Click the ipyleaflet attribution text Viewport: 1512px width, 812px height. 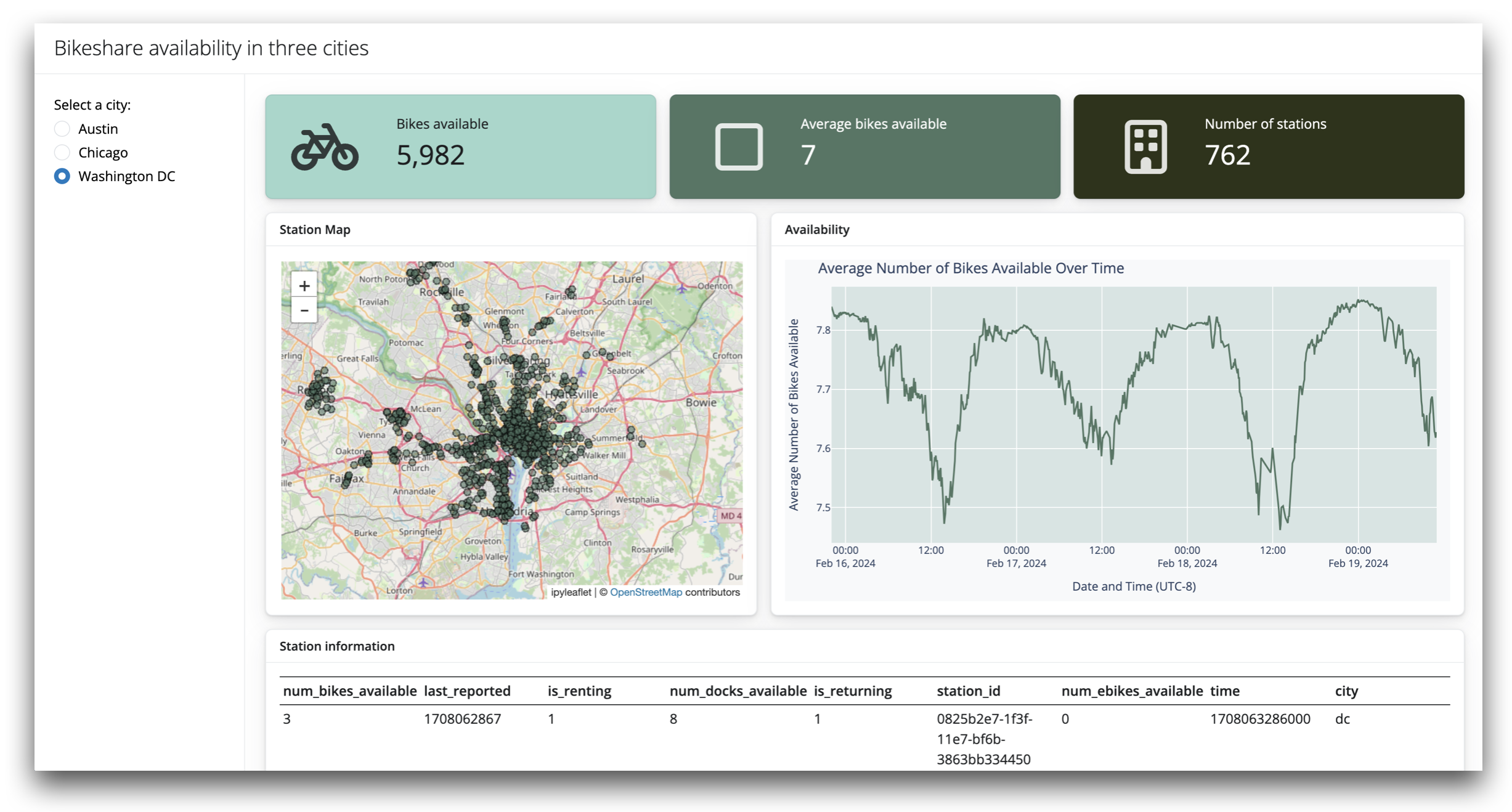point(571,592)
